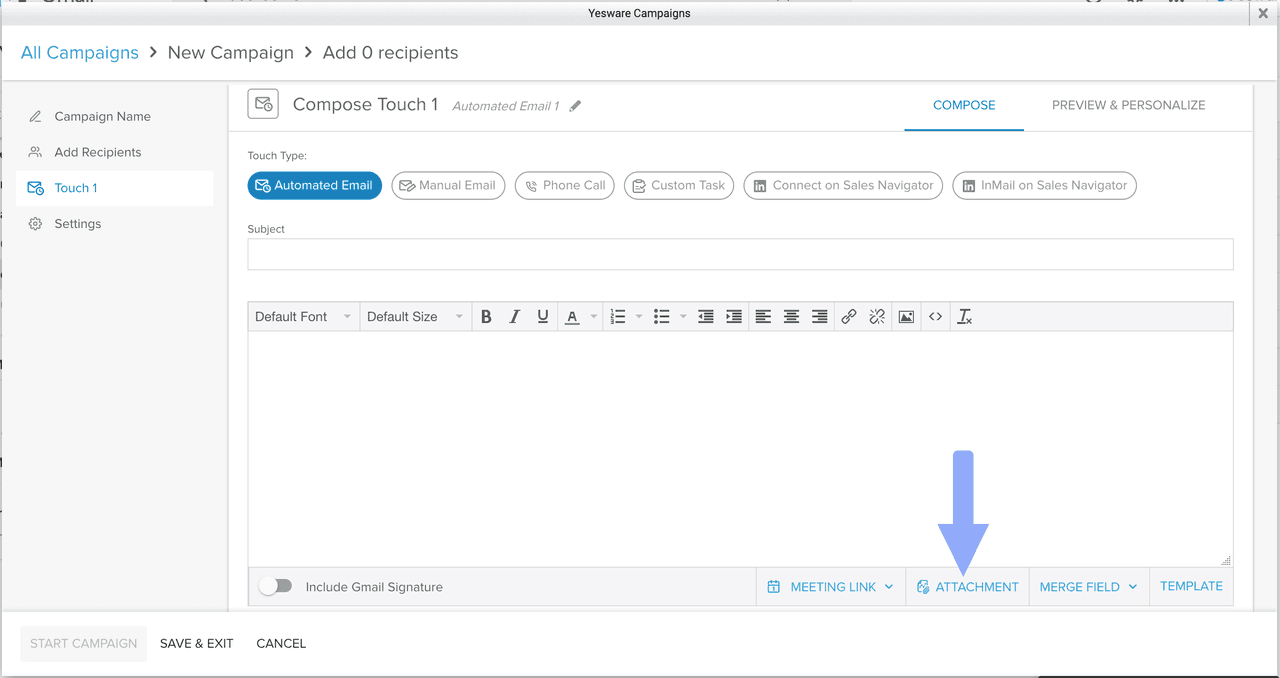
Task: Go to Settings in sidebar
Action: 78,224
